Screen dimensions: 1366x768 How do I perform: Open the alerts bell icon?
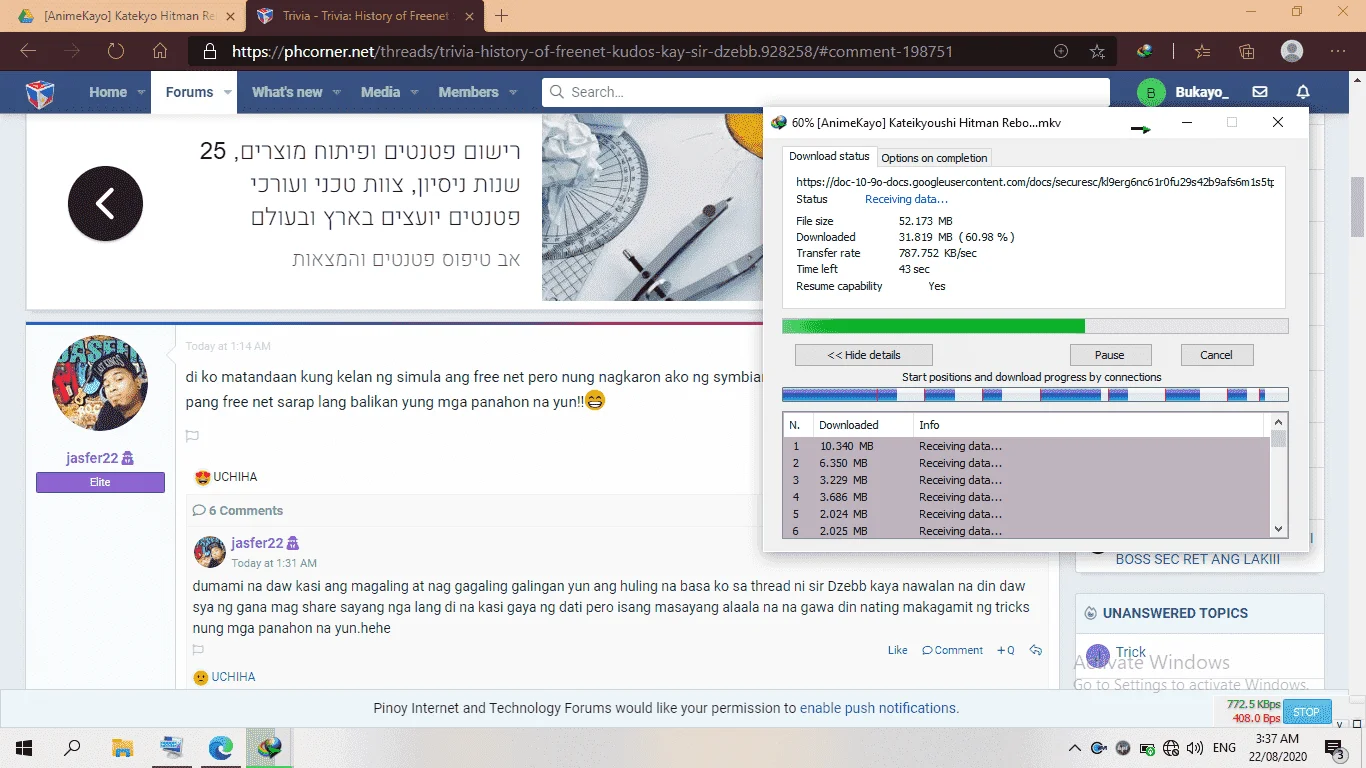pyautogui.click(x=1303, y=92)
